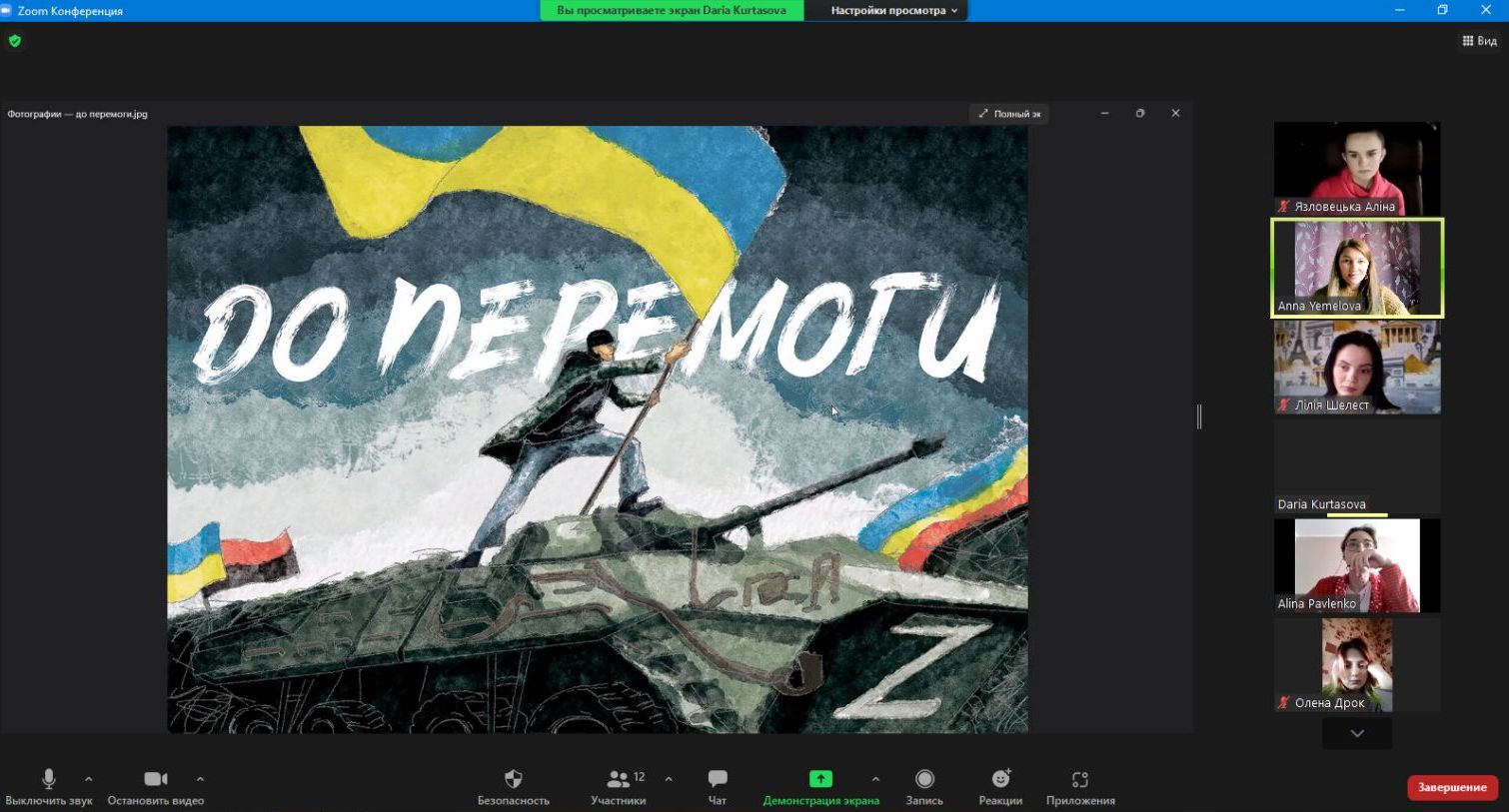Click the muted mic icon on Лілія Шелест
The width and height of the screenshot is (1509, 812).
(x=1284, y=406)
